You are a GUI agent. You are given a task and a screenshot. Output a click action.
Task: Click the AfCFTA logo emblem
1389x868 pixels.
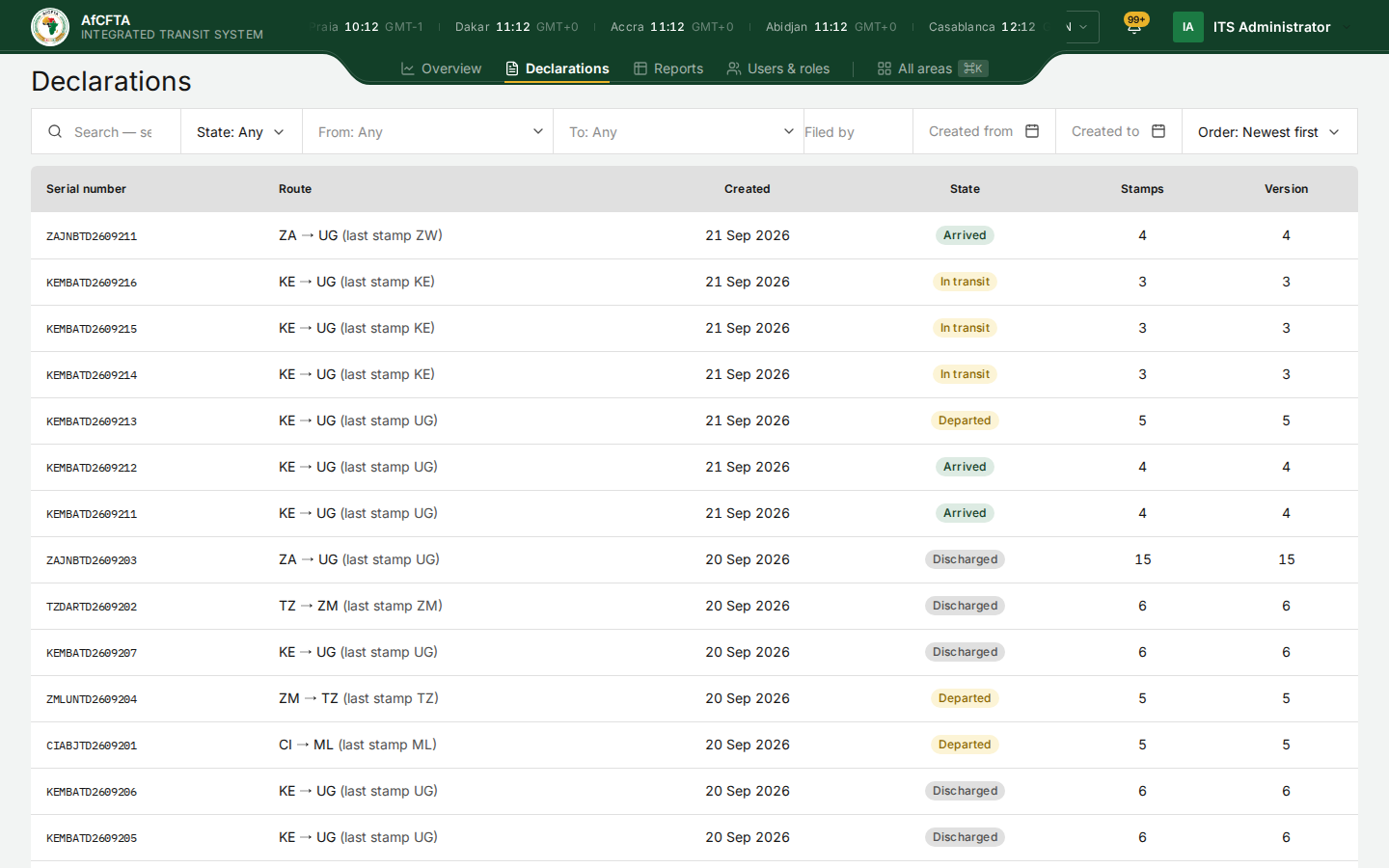pyautogui.click(x=50, y=27)
